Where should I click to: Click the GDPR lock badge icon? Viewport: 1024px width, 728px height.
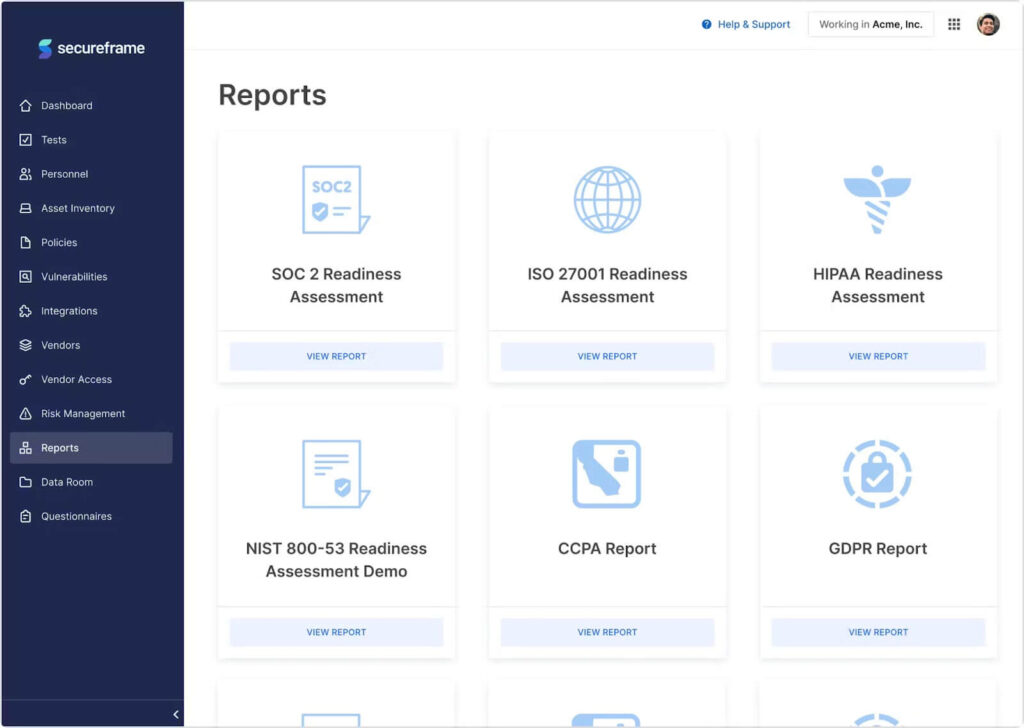click(x=877, y=474)
